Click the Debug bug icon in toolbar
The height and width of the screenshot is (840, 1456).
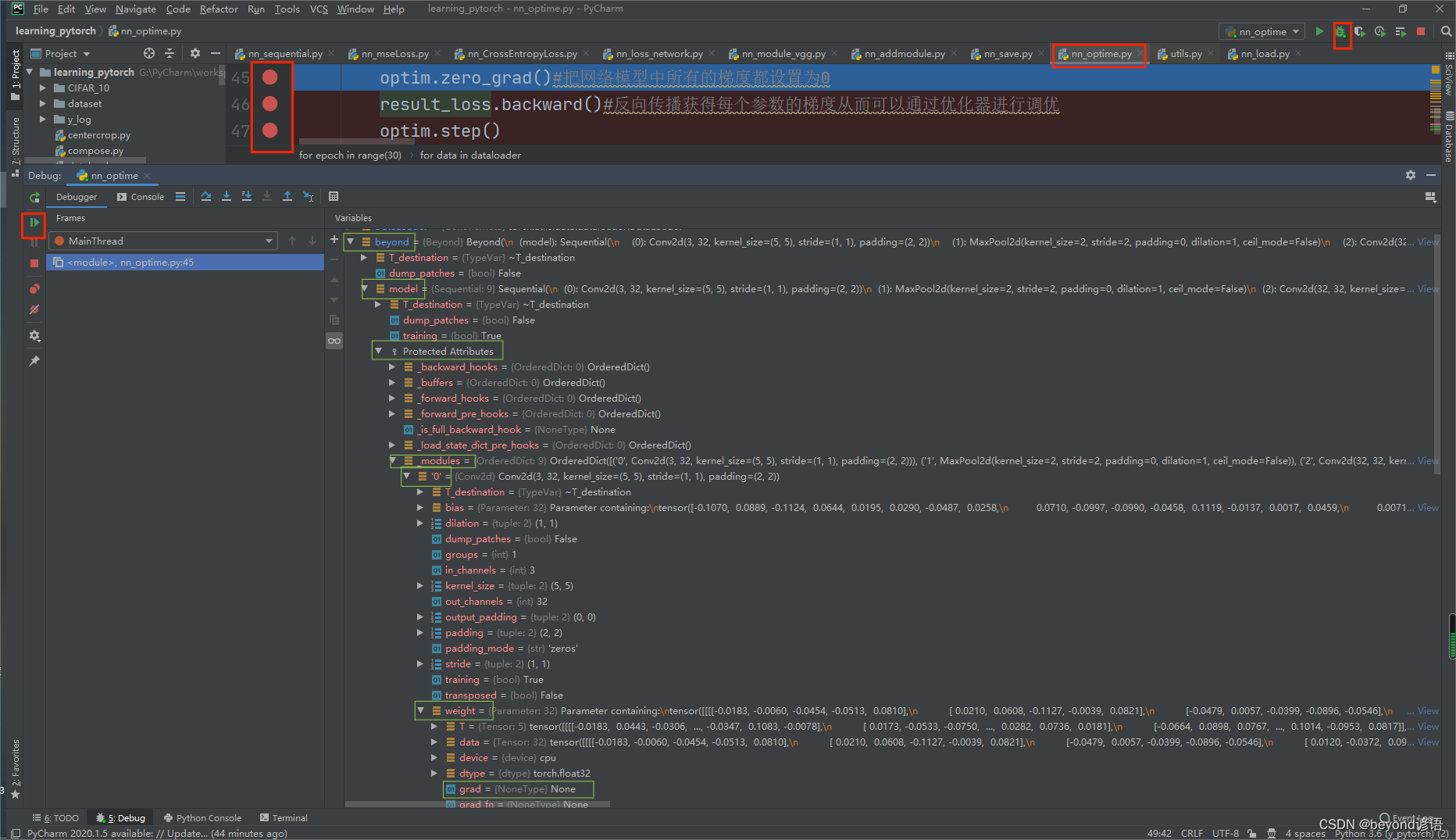[1340, 31]
